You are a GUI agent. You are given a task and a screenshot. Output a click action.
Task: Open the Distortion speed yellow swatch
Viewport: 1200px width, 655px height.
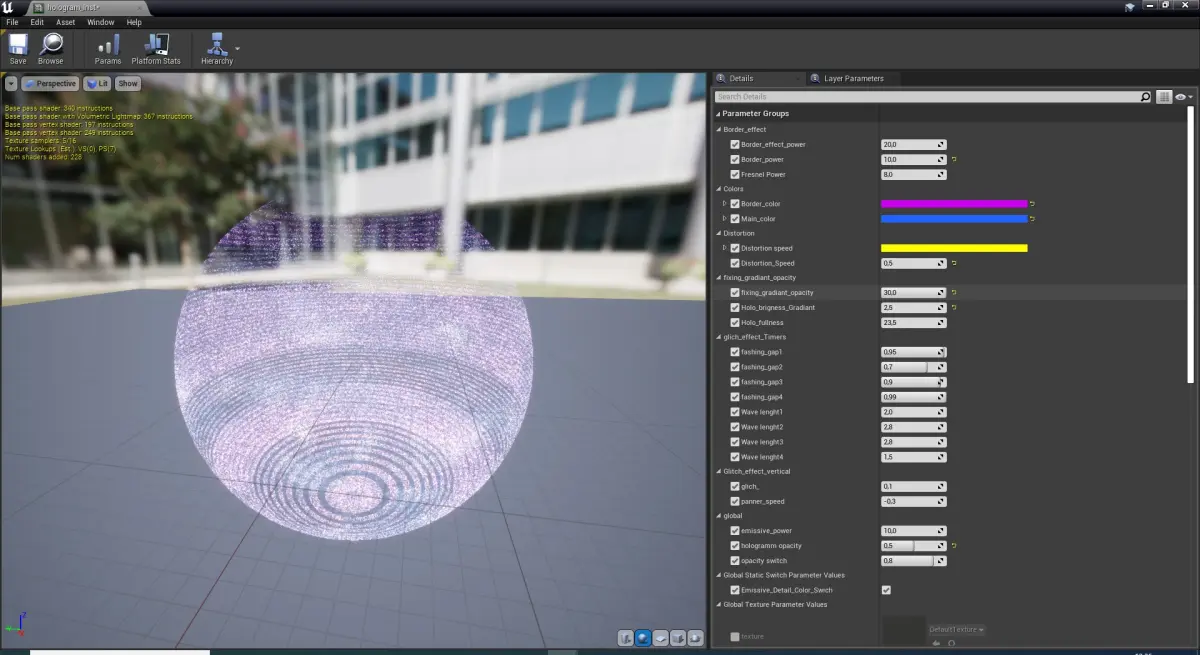(954, 248)
